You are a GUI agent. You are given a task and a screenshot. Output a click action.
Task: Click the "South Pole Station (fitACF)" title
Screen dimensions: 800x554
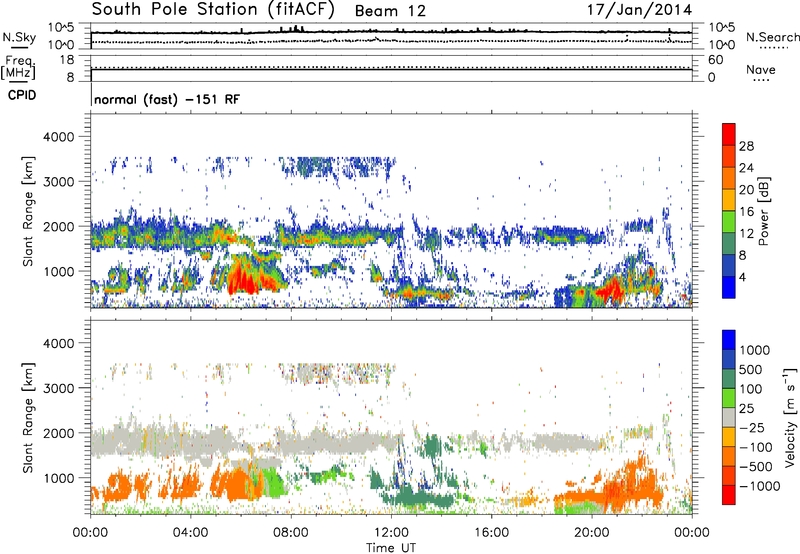point(213,9)
